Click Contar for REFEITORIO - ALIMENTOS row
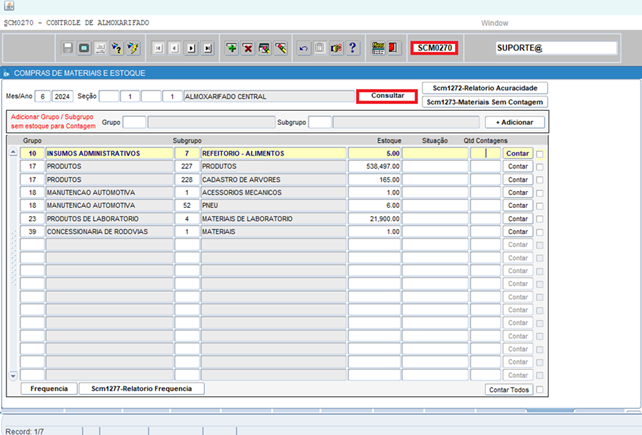This screenshot has width=642, height=435. coord(518,154)
